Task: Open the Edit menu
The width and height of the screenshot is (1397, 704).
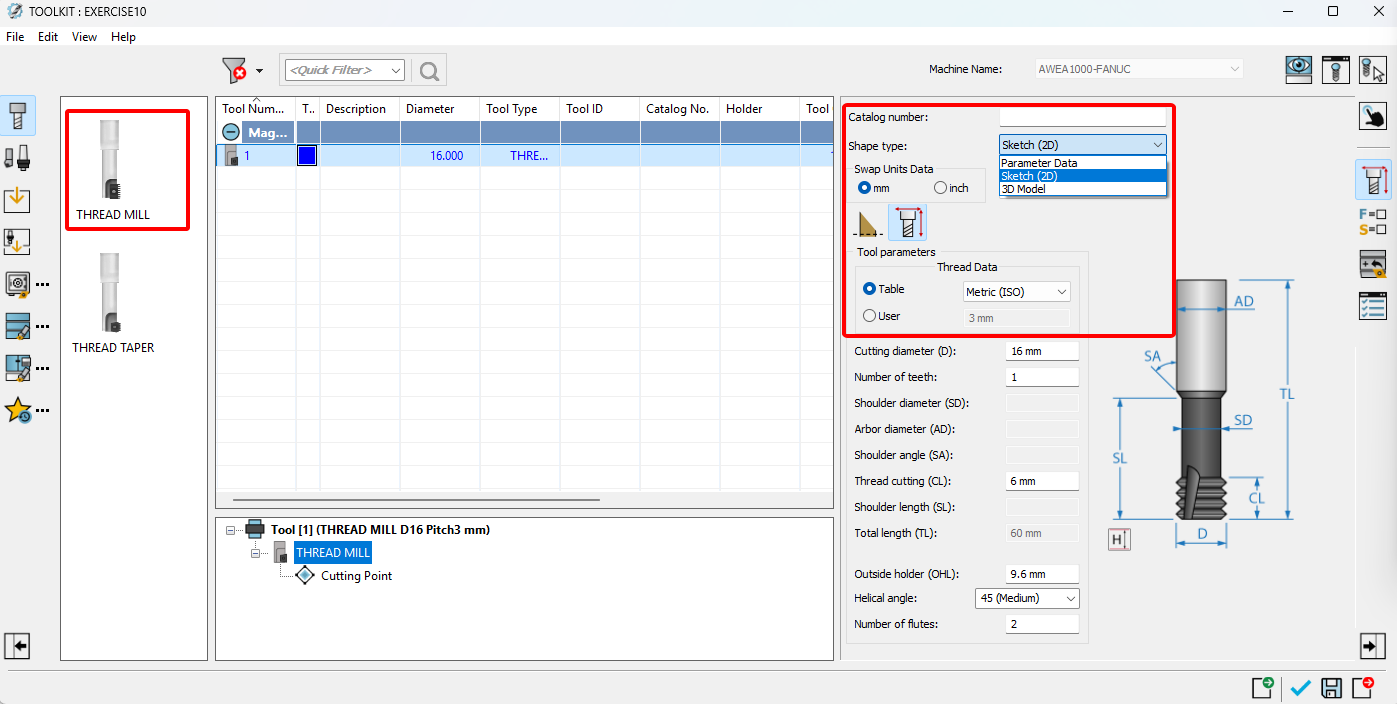Action: pos(48,37)
